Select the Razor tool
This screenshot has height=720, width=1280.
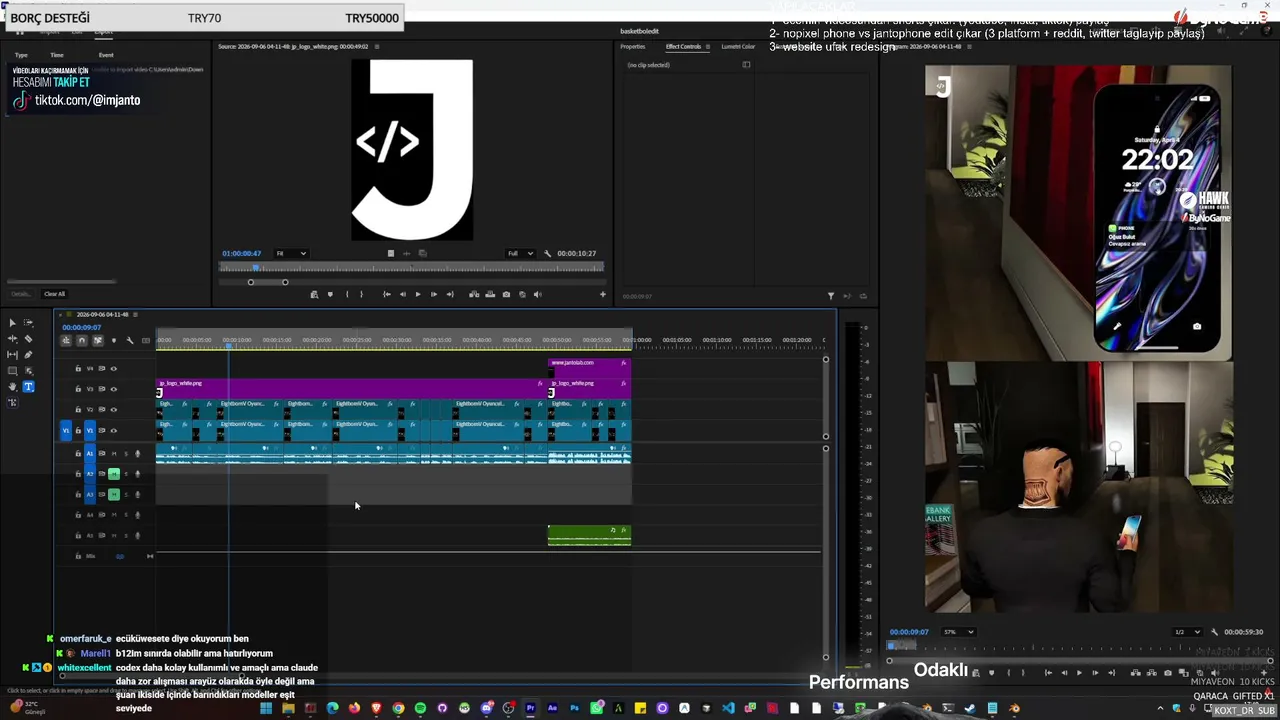click(28, 339)
